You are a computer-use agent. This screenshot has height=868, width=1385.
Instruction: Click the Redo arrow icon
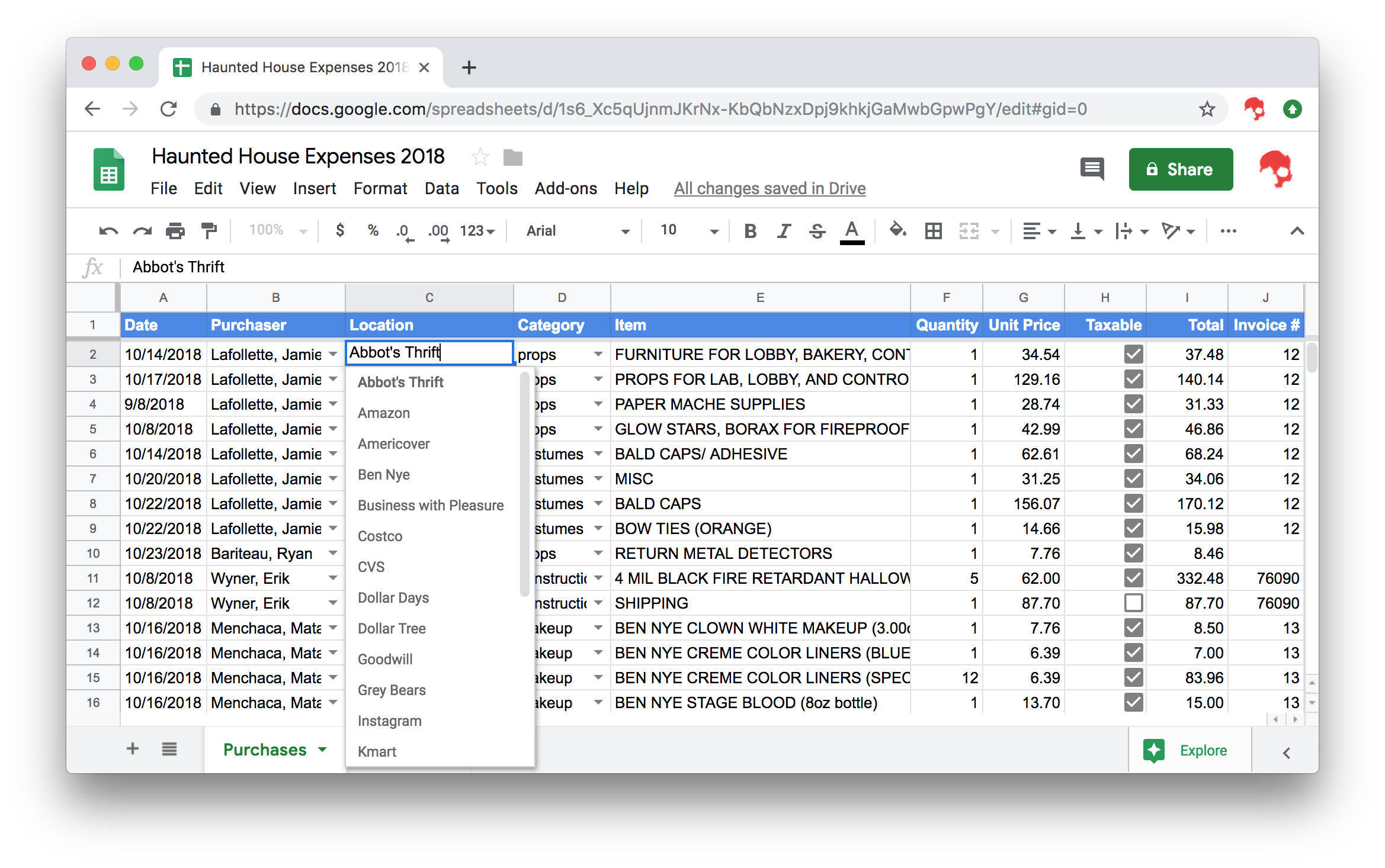[x=142, y=231]
